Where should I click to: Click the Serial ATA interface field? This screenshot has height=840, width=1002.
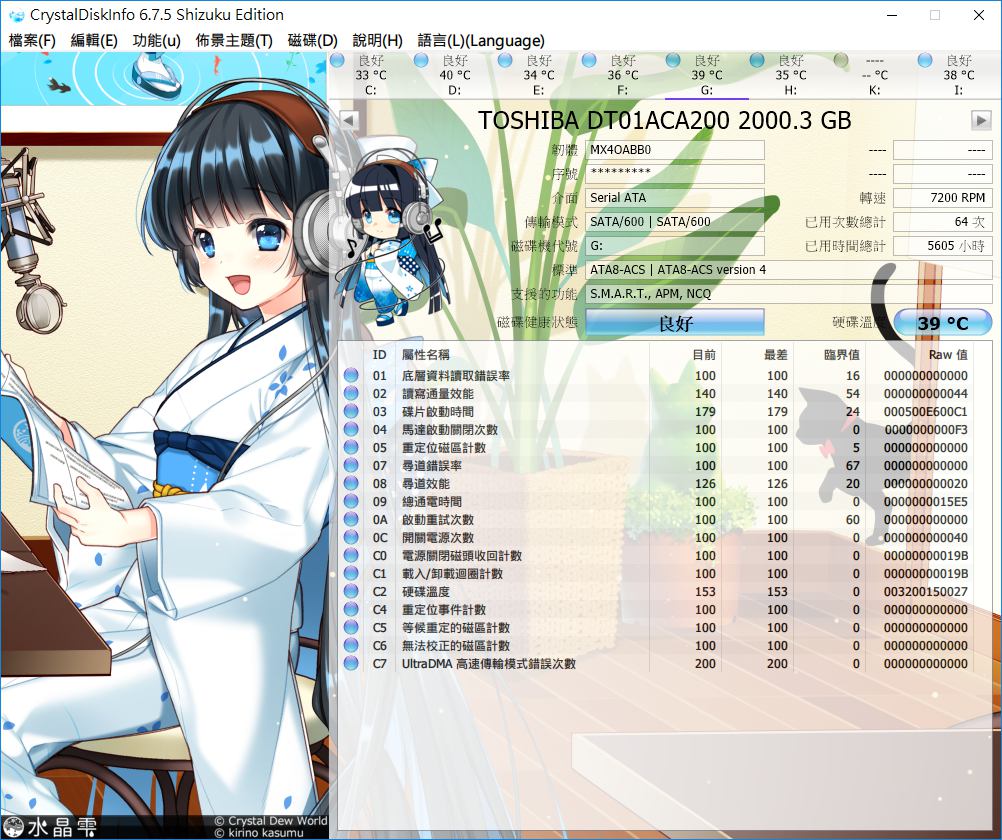click(675, 198)
